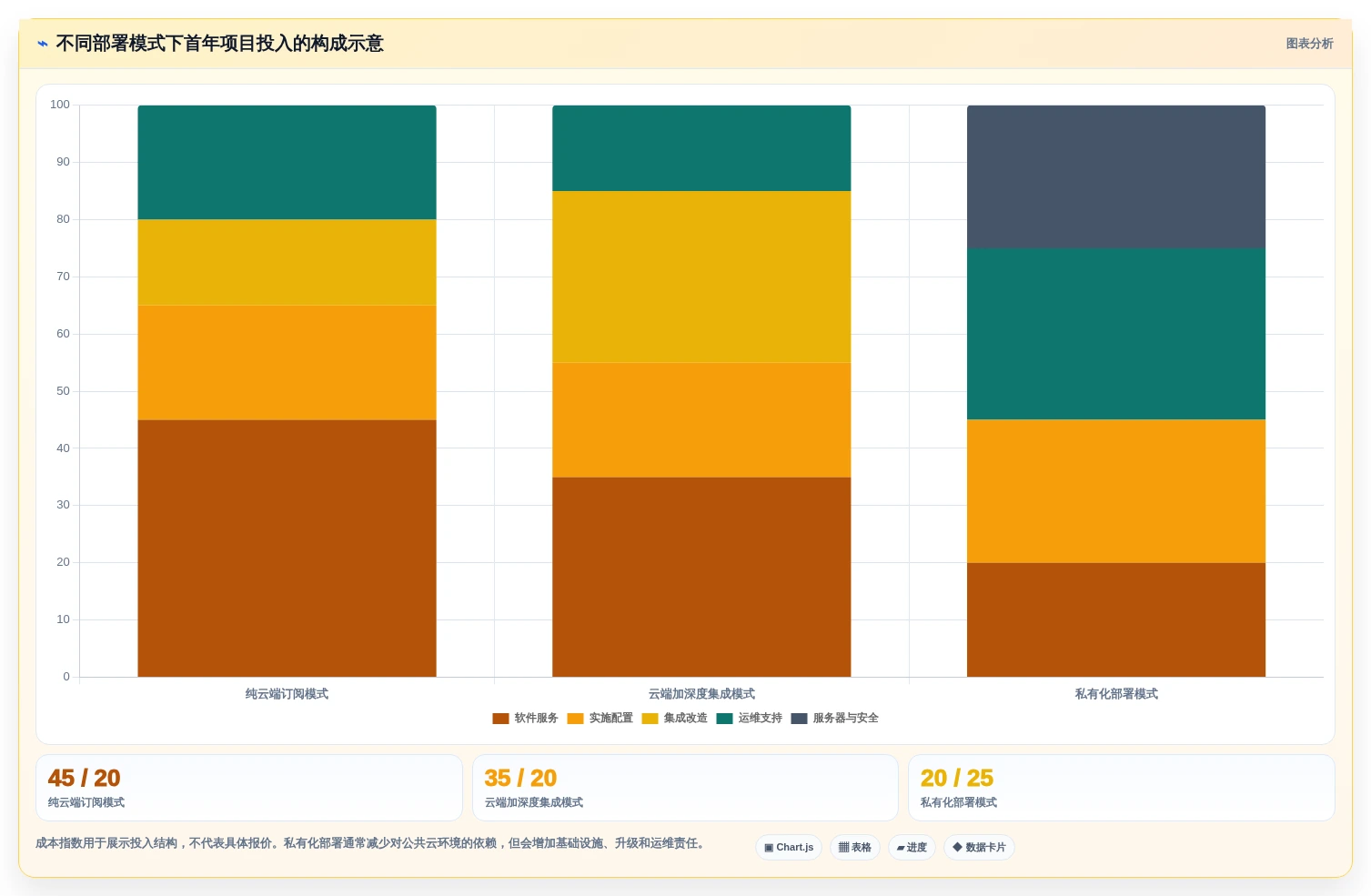This screenshot has width=1371, height=896.
Task: Open the 35 / 20 云端加深度集成模式 card
Action: pyautogui.click(x=685, y=788)
